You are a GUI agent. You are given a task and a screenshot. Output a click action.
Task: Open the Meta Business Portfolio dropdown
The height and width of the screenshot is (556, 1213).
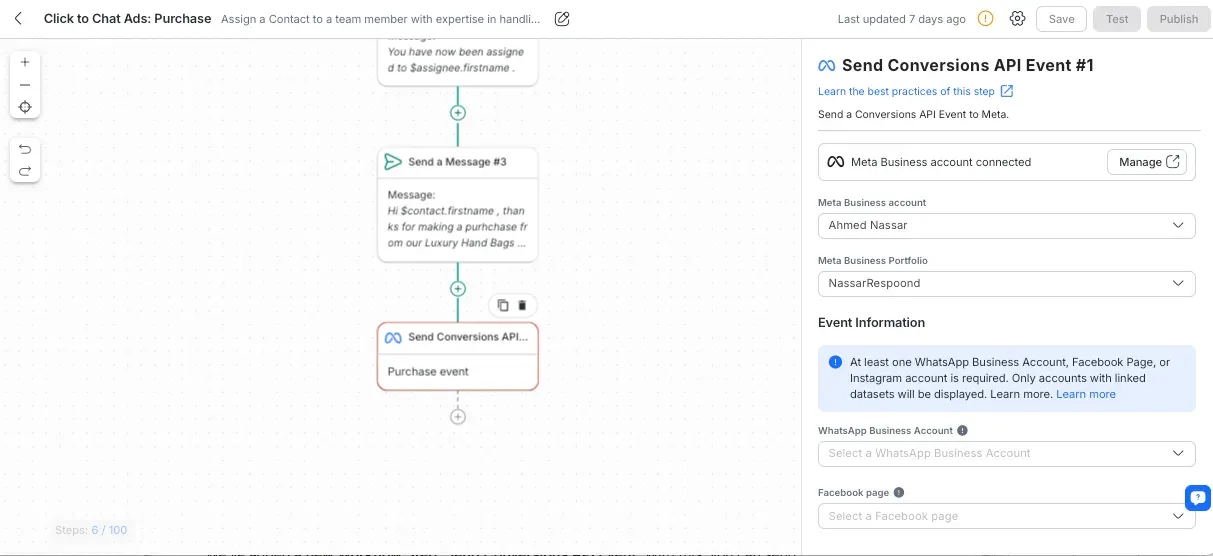tap(1006, 284)
